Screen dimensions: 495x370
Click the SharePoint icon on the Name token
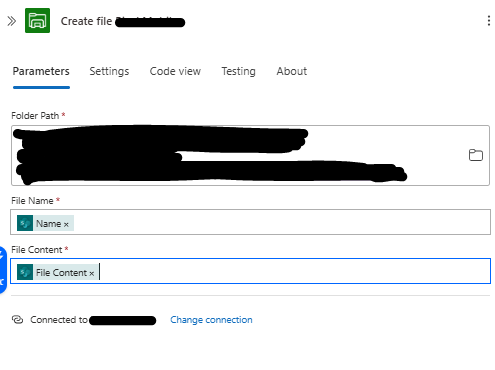click(25, 223)
